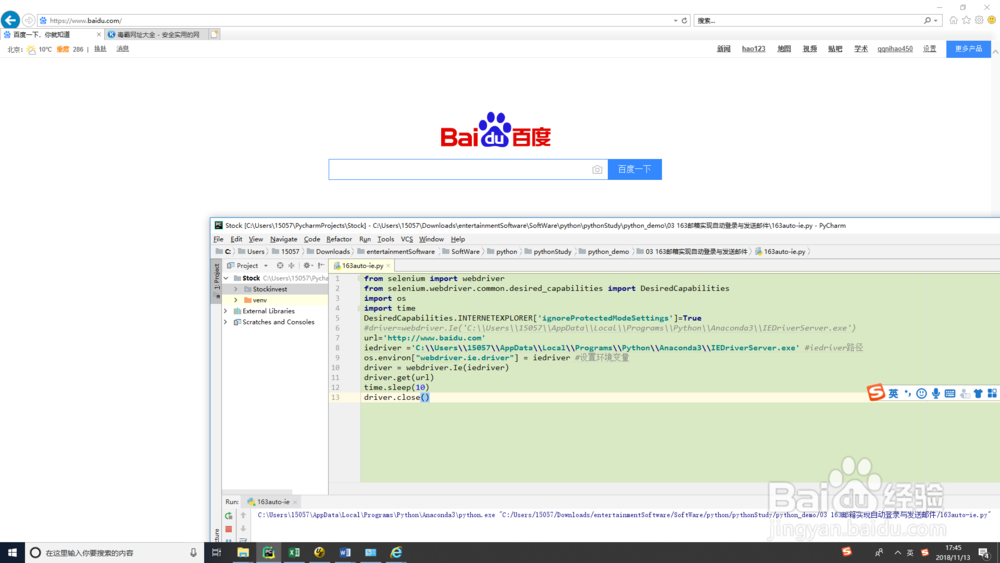Hide the Project tool window
This screenshot has height=563, width=1000.
321,265
